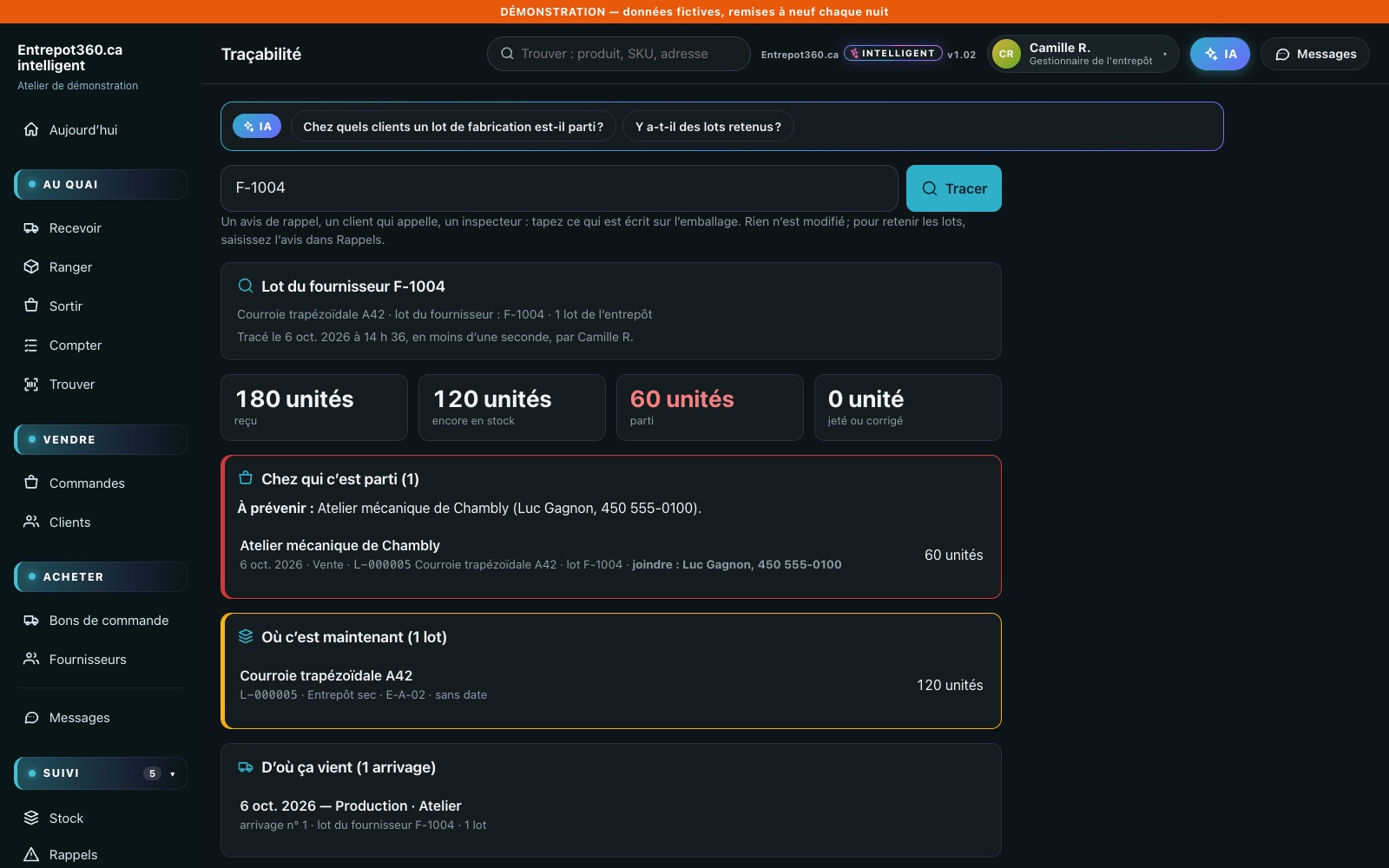Screen dimensions: 1389x868
Task: Open Recevoir in the sidebar
Action: tap(101, 228)
